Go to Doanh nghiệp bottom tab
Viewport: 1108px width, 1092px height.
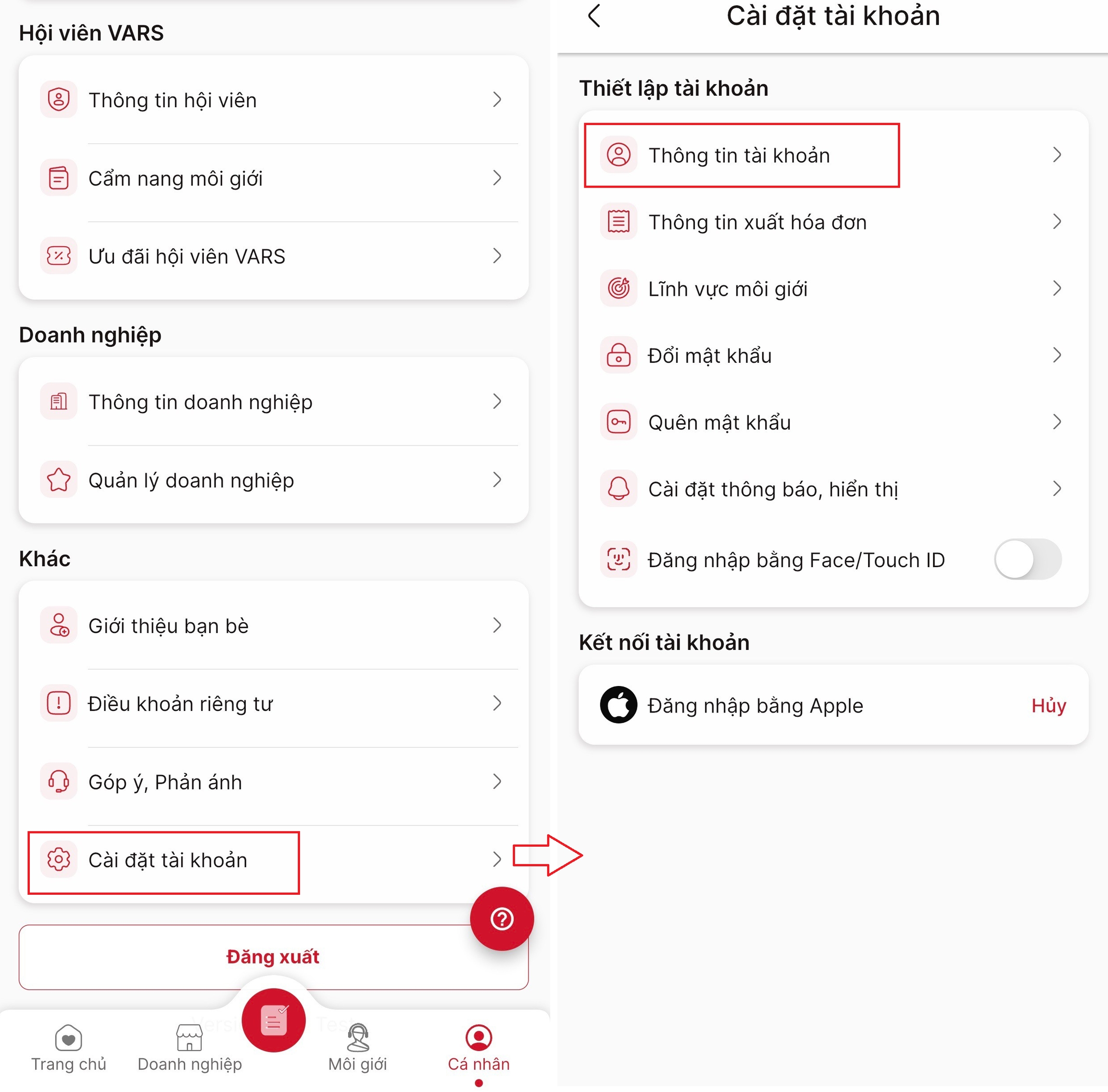click(x=190, y=1048)
